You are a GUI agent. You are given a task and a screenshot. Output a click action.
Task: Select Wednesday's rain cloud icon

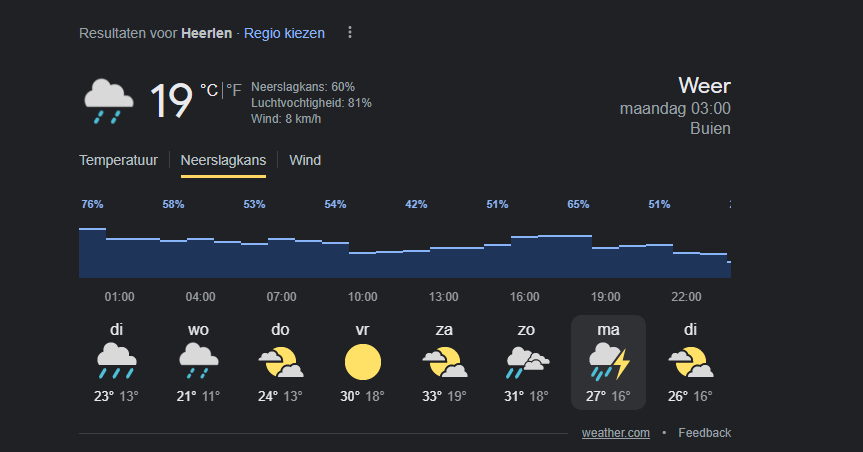pyautogui.click(x=198, y=361)
